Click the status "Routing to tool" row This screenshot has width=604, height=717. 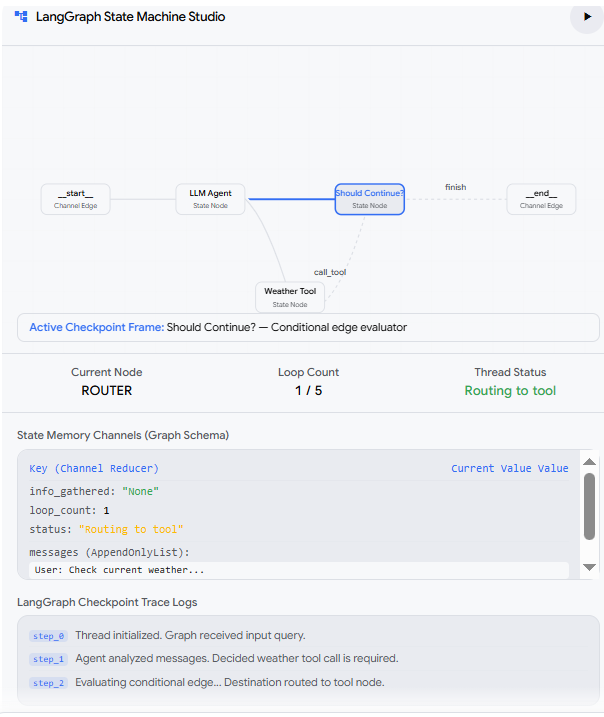pos(299,529)
